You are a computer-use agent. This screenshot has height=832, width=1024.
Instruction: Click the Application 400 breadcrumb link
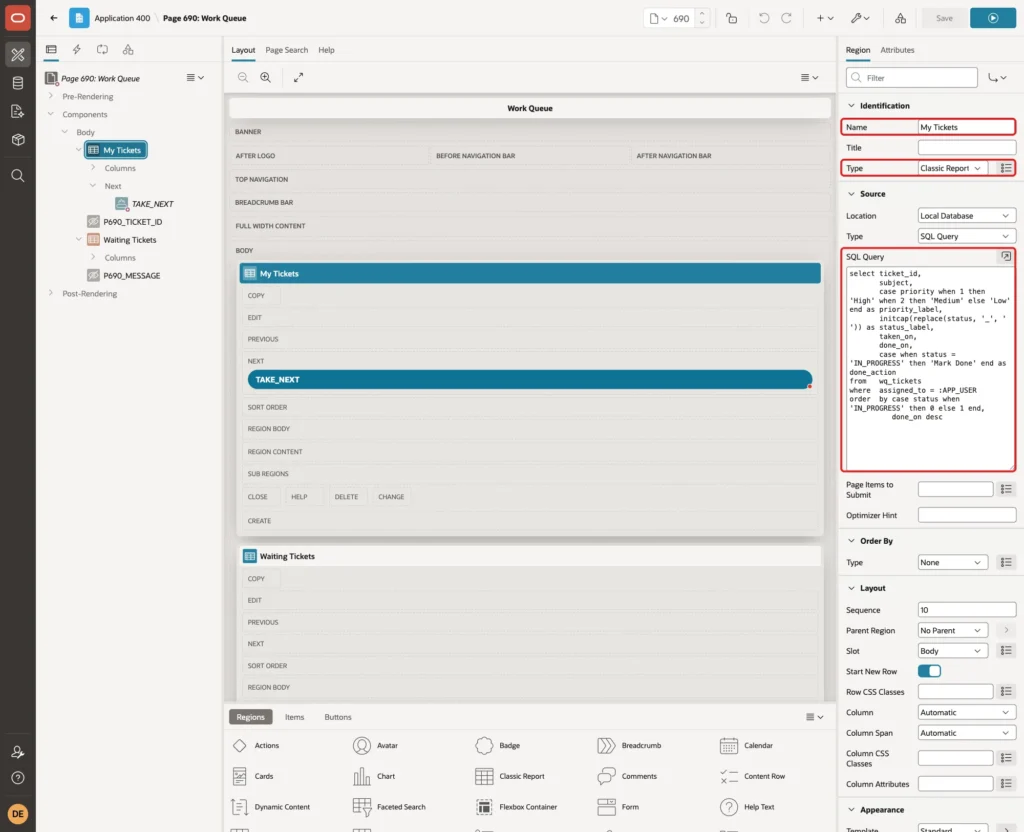click(x=122, y=18)
